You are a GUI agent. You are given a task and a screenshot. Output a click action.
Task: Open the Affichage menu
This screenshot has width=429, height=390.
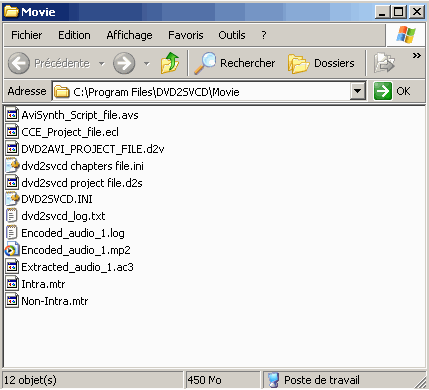[x=129, y=35]
